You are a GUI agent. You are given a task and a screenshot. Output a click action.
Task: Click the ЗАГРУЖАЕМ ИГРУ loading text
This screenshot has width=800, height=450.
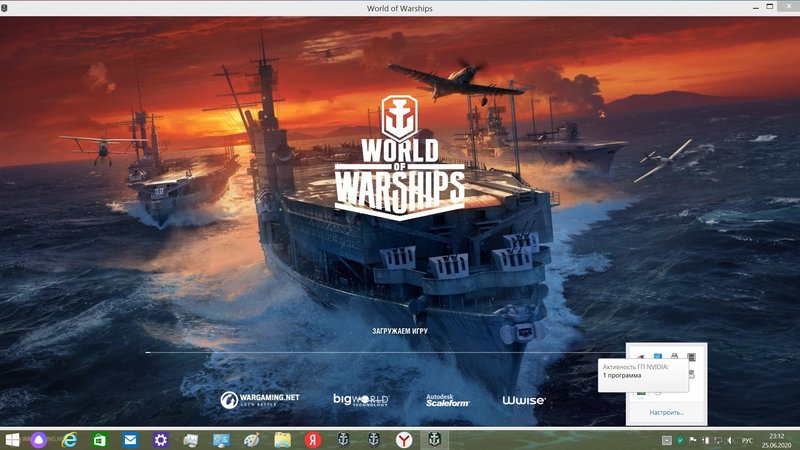[x=400, y=331]
